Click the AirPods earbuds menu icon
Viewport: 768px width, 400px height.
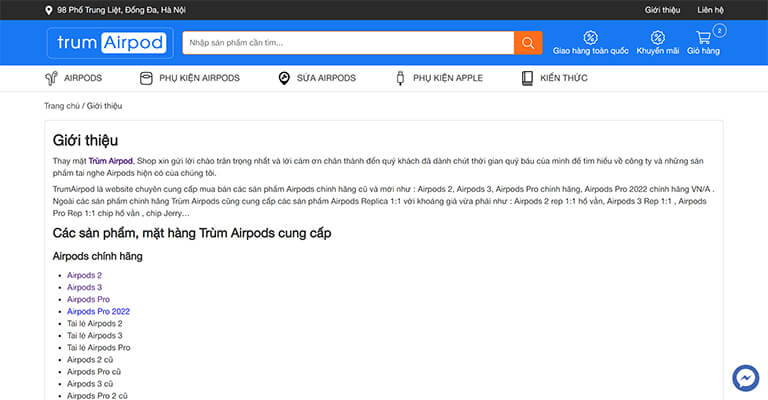[51, 78]
